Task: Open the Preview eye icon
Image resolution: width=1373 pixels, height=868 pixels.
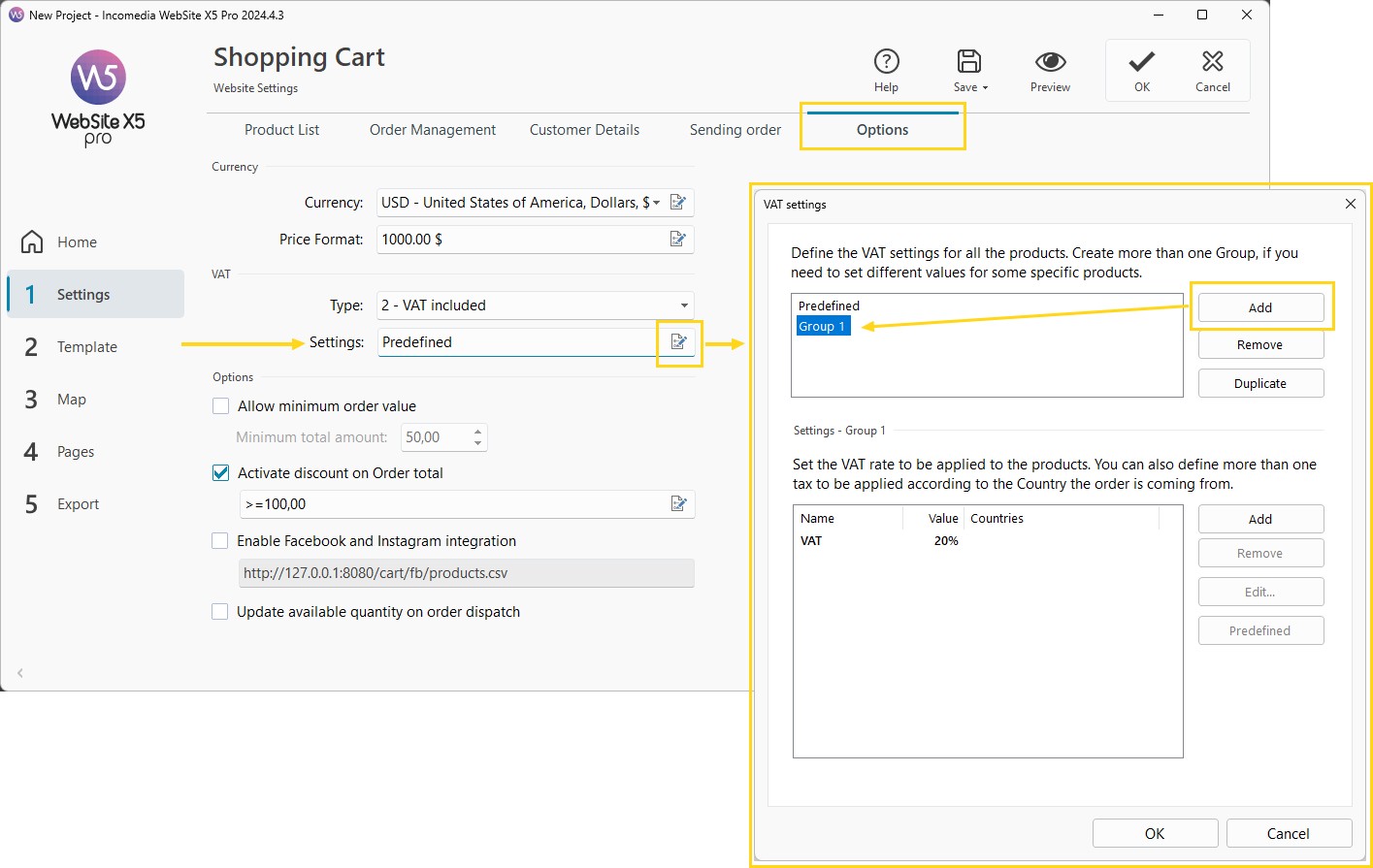Action: coord(1050,62)
